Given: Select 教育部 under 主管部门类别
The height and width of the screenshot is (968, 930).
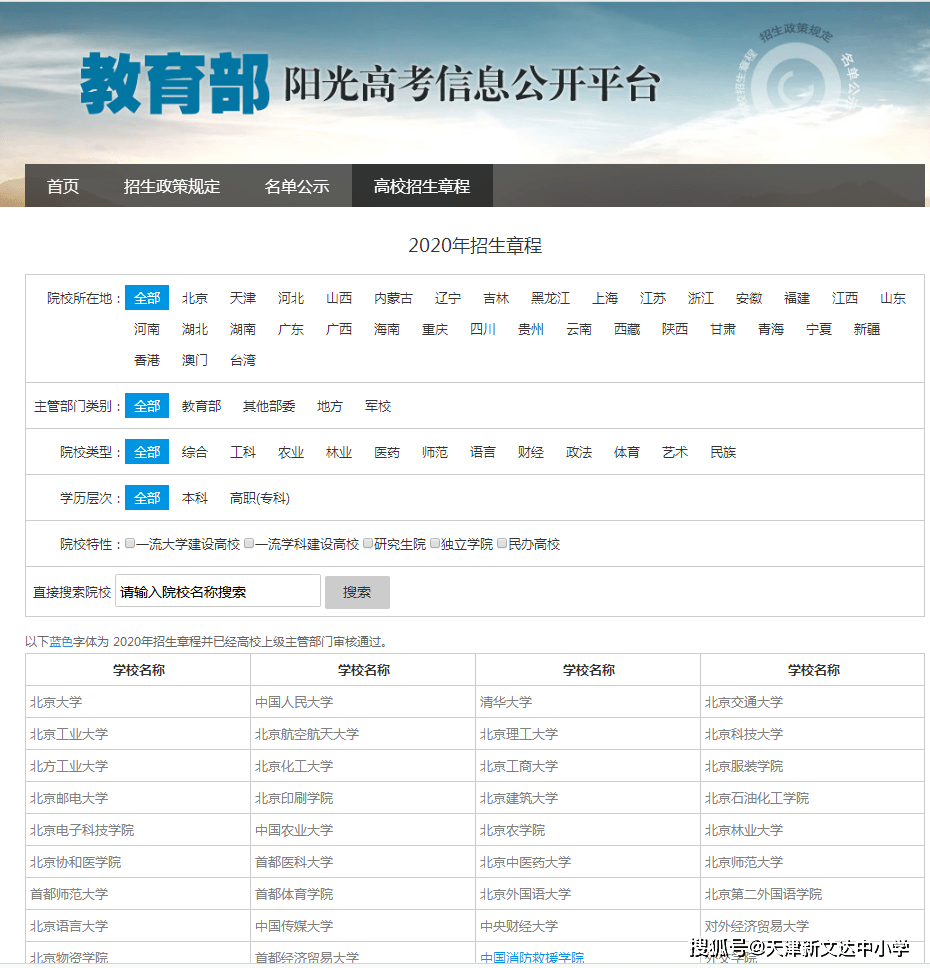Looking at the screenshot, I should pos(201,406).
